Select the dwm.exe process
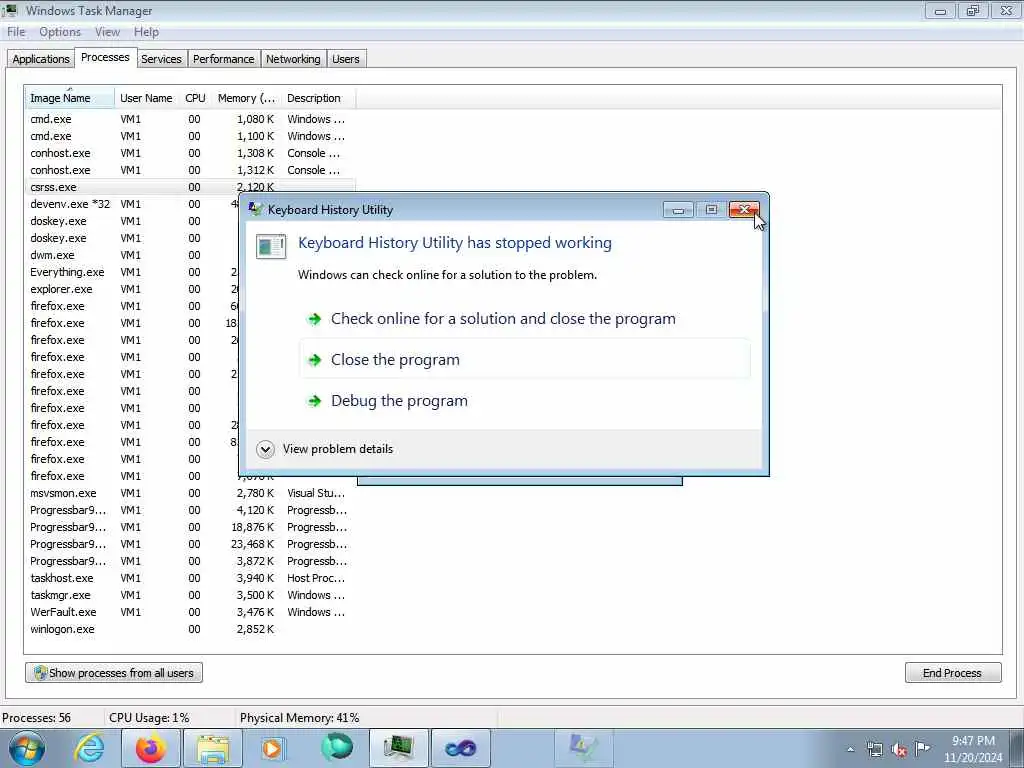Viewport: 1024px width, 768px height. tap(133, 255)
